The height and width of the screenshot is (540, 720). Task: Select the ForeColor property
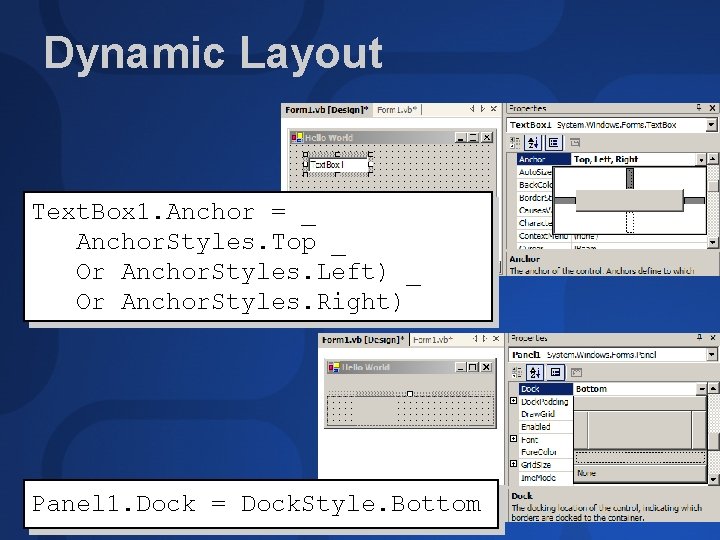point(546,452)
